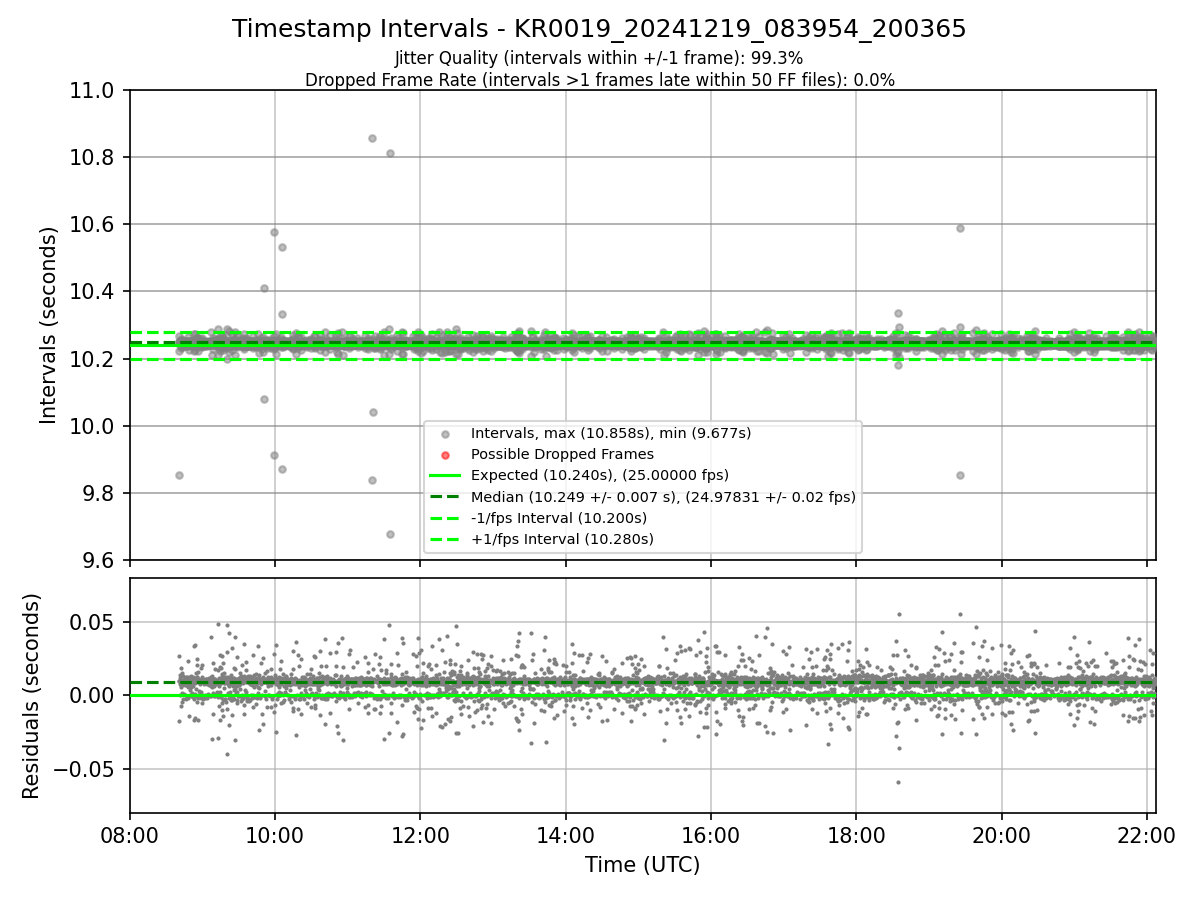Click the red 'Possible Dropped Frames' legend marker
1200x900 pixels.
[445, 454]
